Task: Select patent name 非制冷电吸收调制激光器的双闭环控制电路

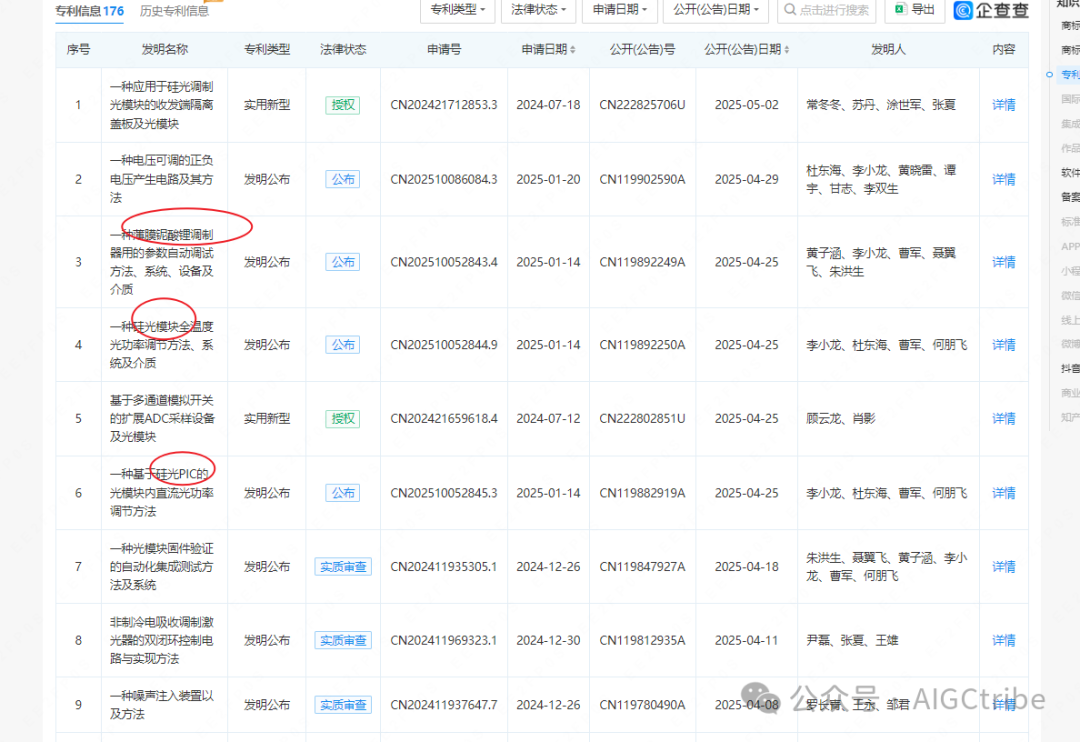Action: (x=162, y=640)
